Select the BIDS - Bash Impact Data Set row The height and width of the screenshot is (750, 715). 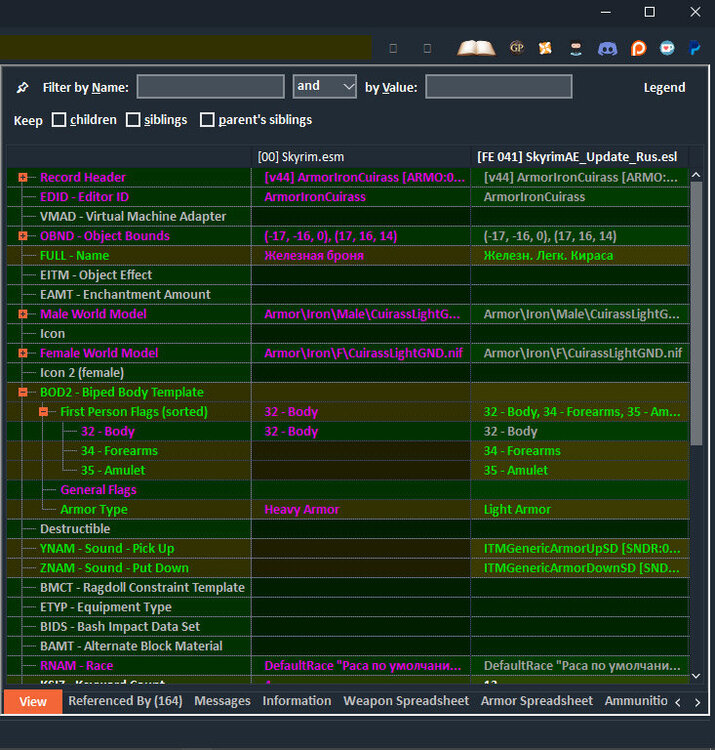point(348,627)
